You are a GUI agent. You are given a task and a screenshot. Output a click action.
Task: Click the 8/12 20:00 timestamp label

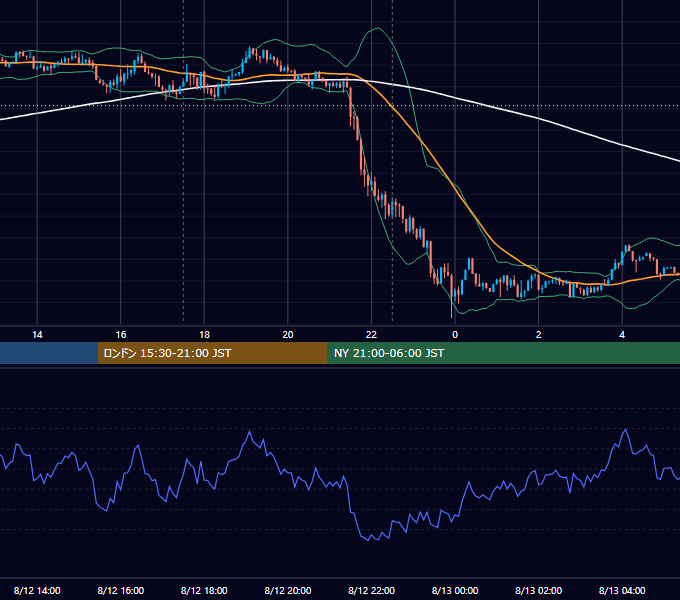click(288, 590)
